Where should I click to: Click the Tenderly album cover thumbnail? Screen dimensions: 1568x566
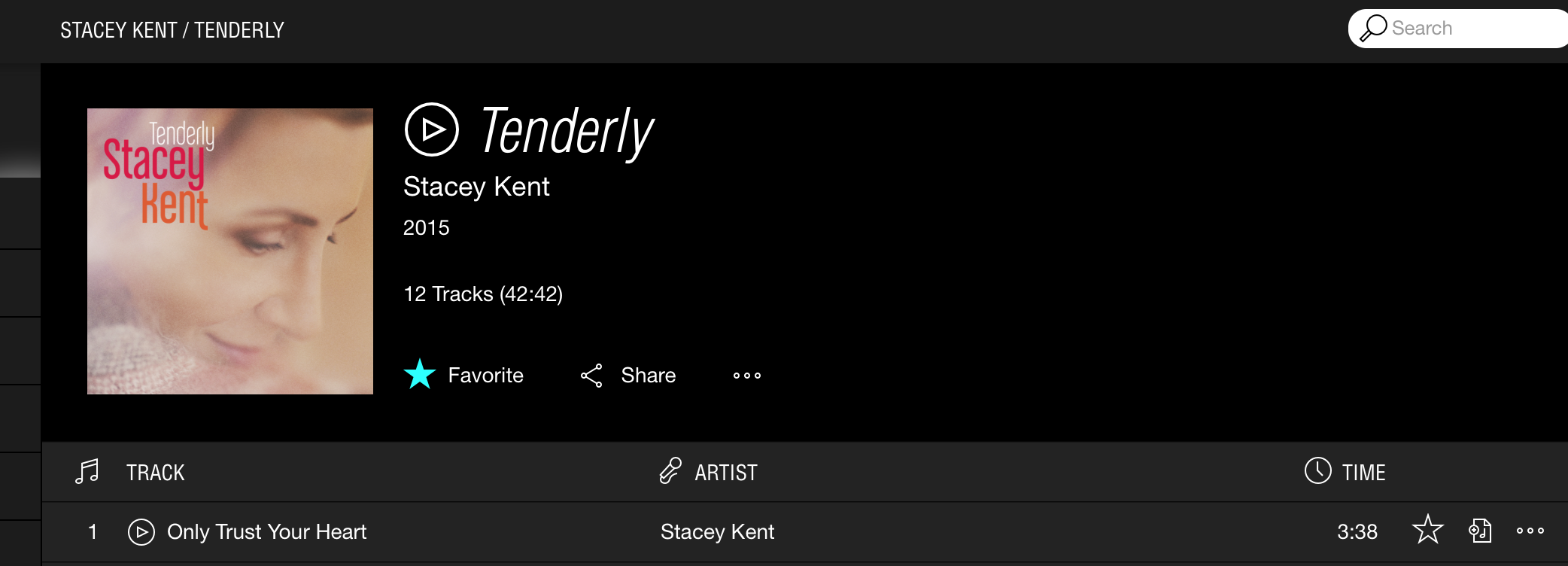coord(230,251)
